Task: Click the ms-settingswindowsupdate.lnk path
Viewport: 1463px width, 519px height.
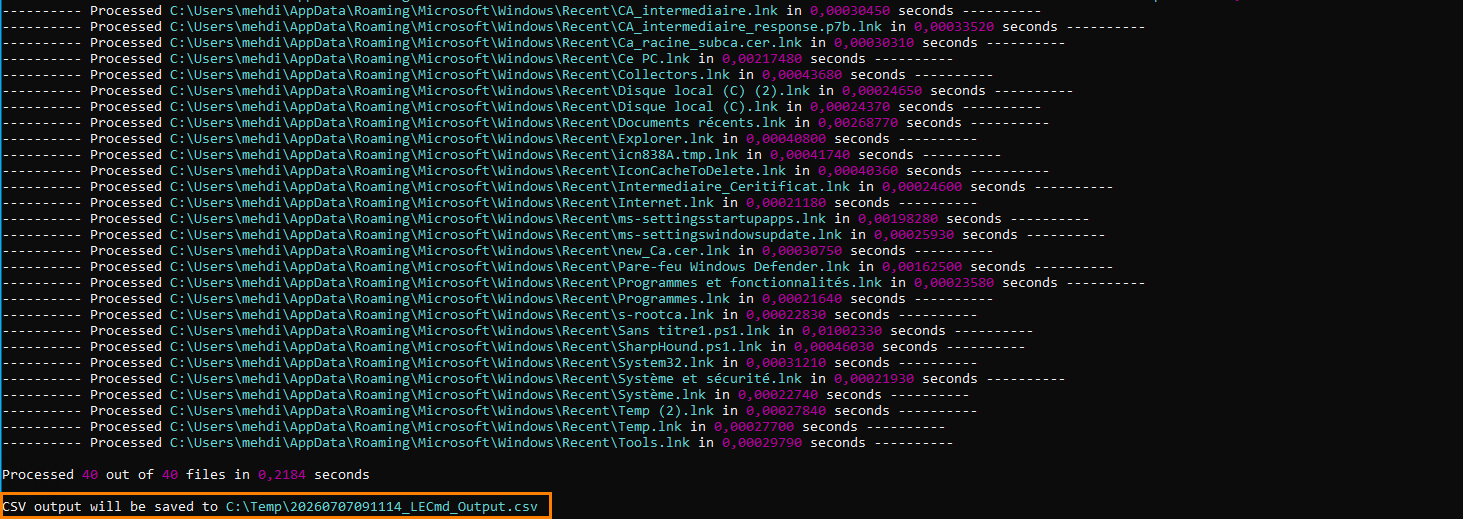Action: (508, 234)
